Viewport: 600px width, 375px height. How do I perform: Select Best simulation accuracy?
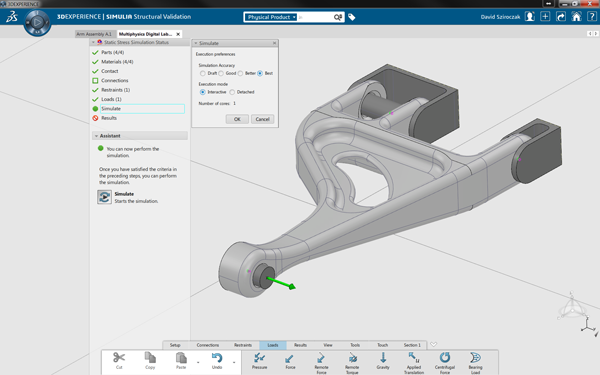(260, 73)
